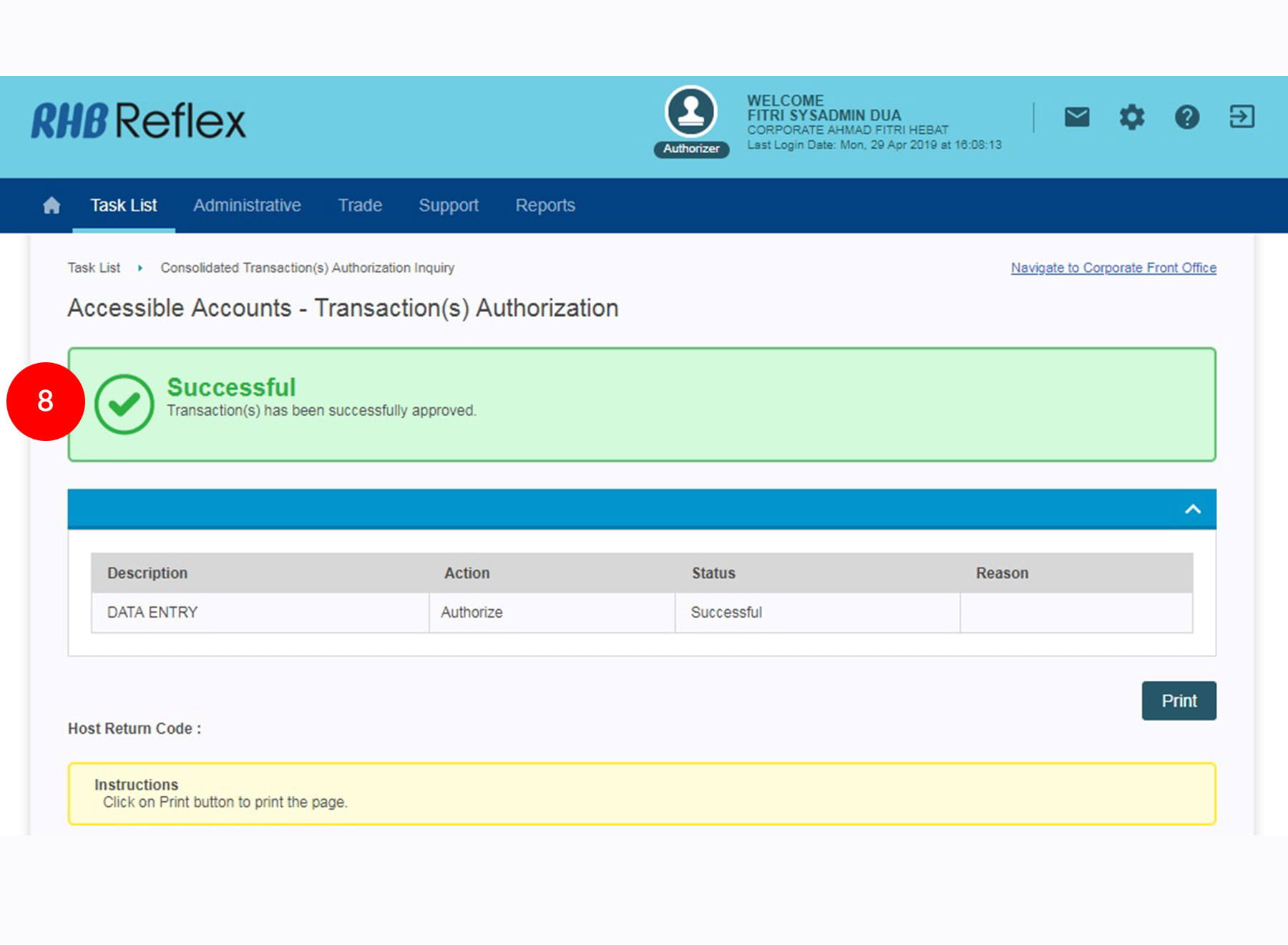Log out using the exit icon
The height and width of the screenshot is (945, 1288).
(1241, 117)
